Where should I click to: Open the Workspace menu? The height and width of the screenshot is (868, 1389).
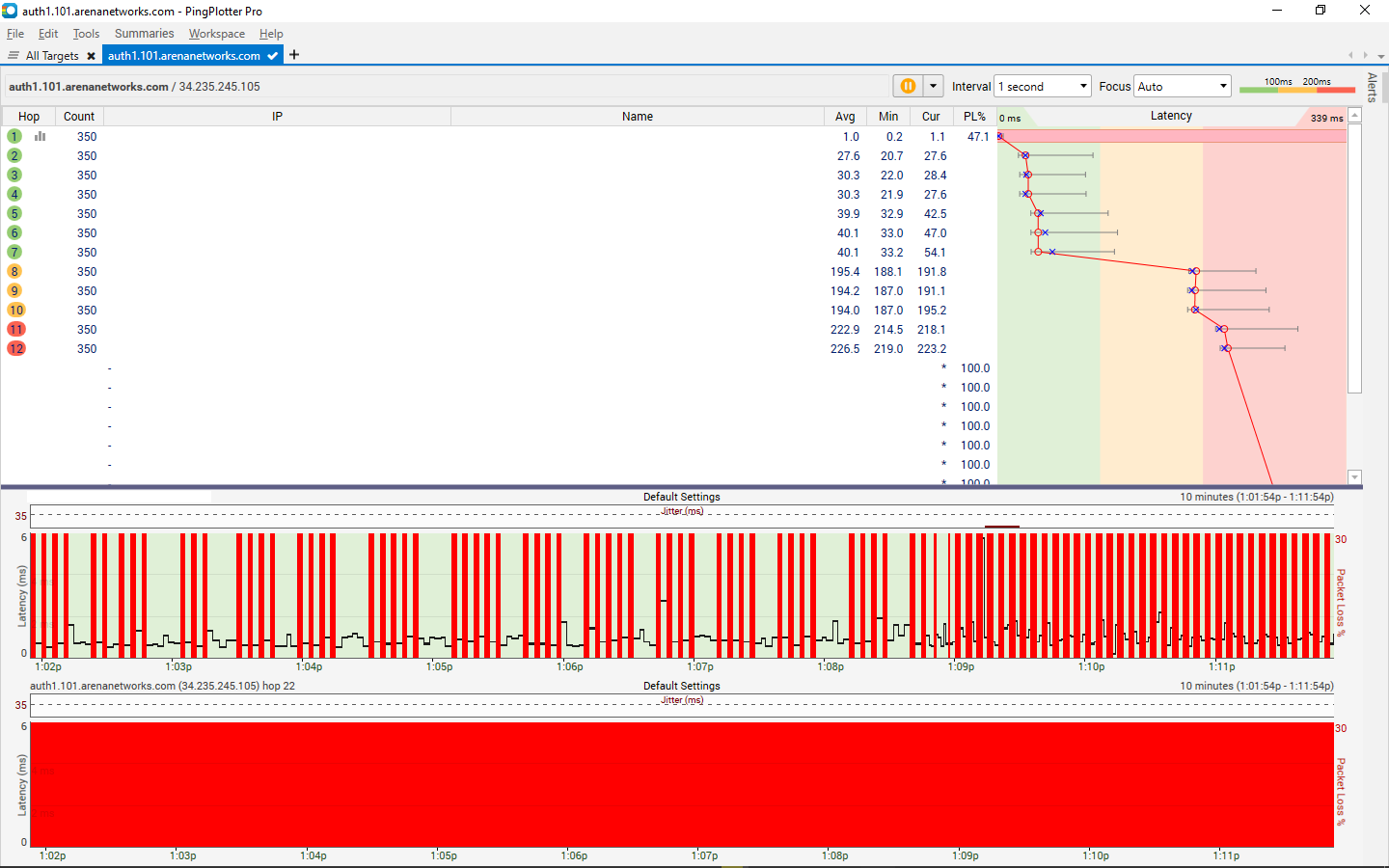coord(216,34)
